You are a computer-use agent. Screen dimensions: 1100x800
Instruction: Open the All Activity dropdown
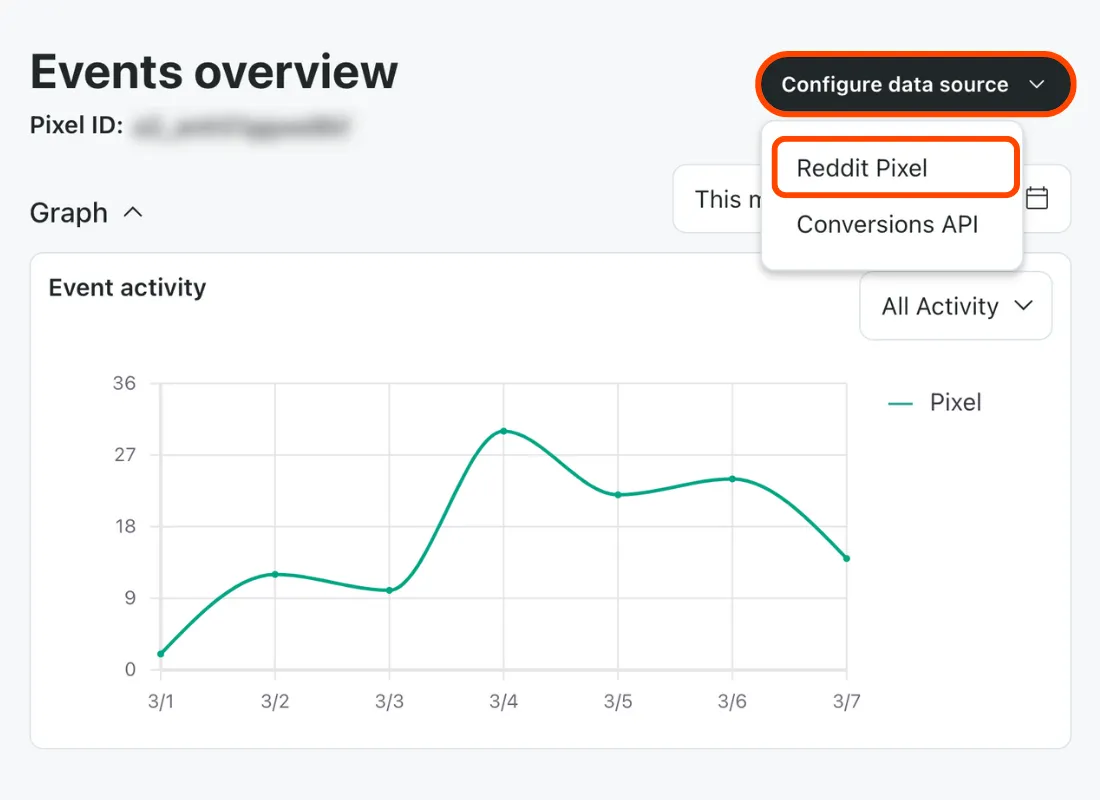coord(955,306)
